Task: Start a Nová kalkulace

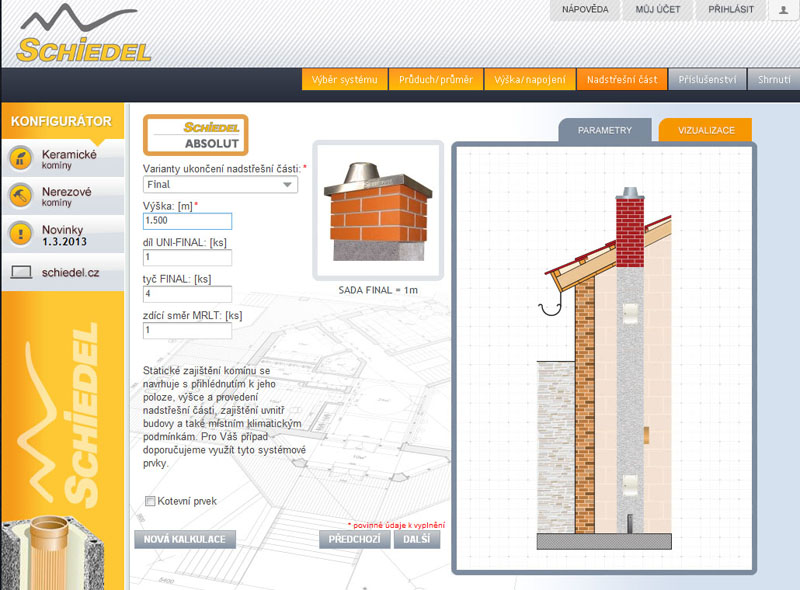Action: click(185, 539)
